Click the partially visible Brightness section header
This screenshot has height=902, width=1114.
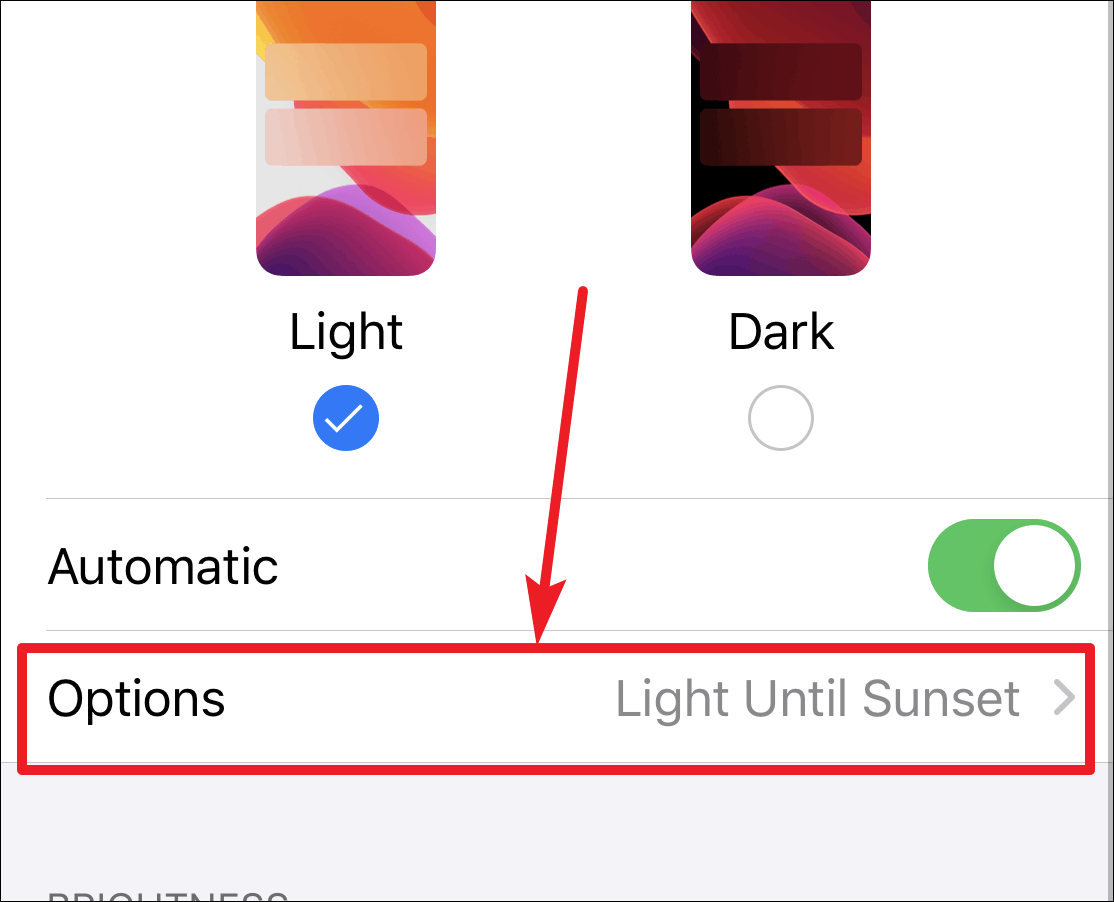[x=168, y=895]
